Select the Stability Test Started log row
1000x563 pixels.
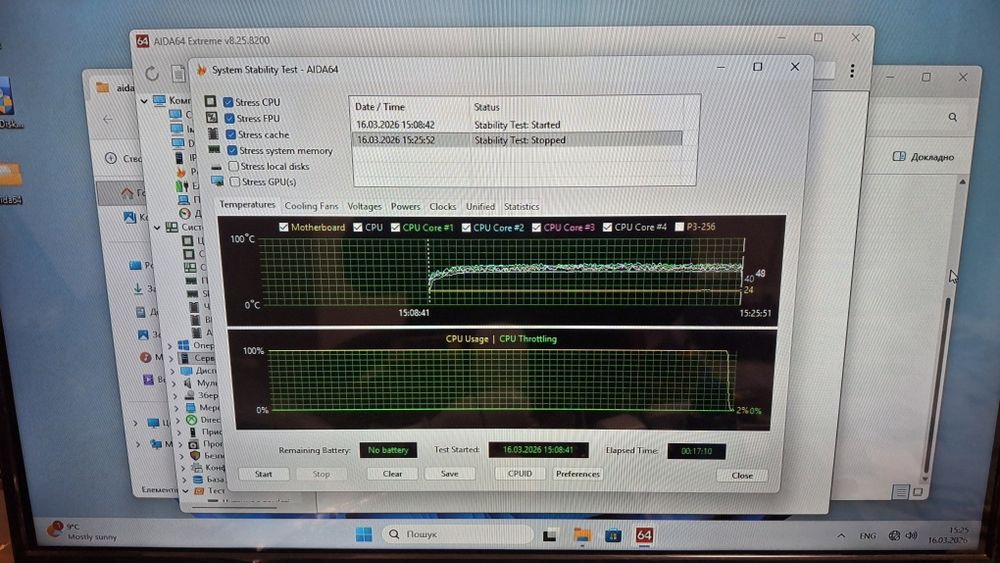coord(518,124)
